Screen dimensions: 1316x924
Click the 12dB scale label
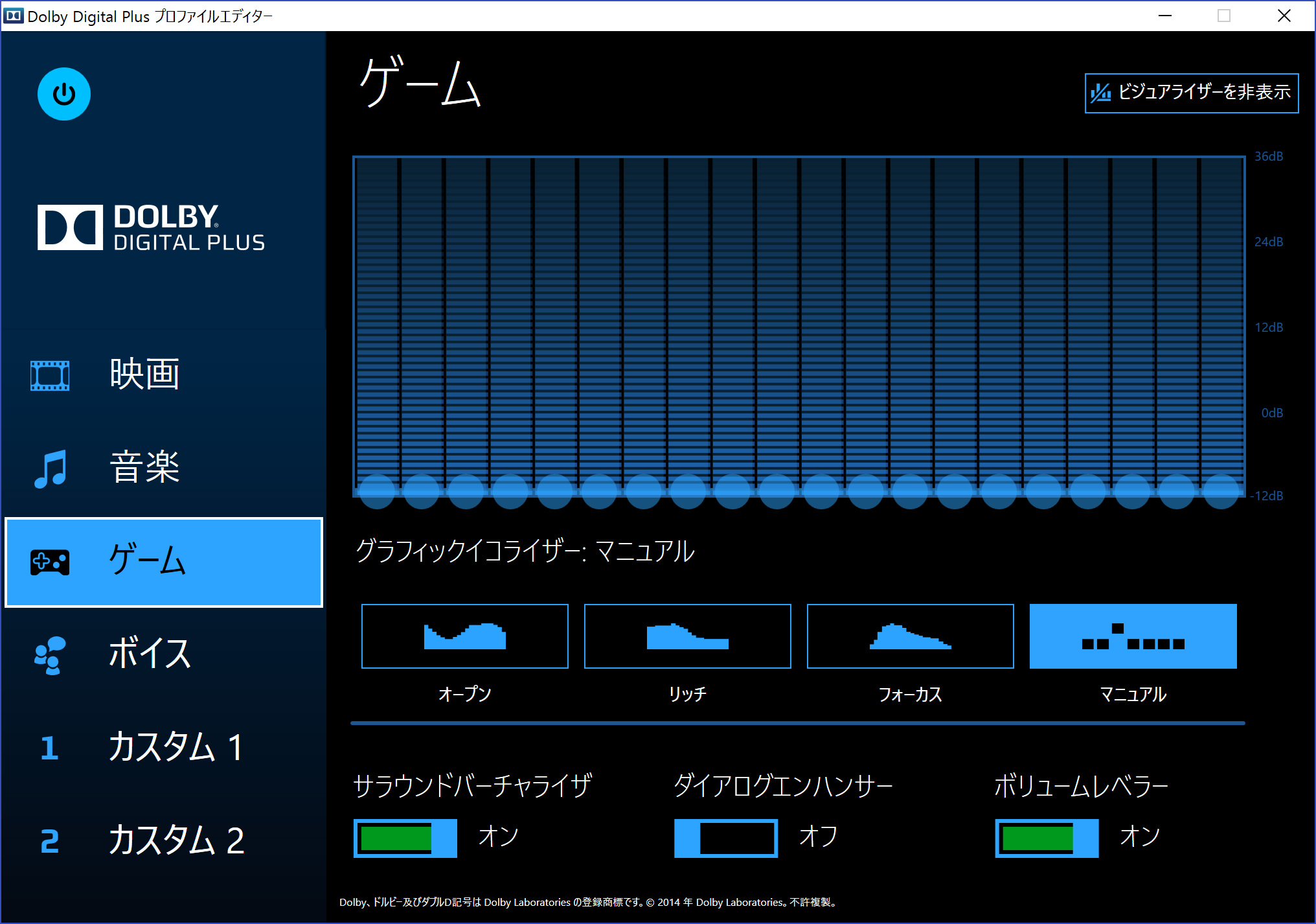(1268, 327)
